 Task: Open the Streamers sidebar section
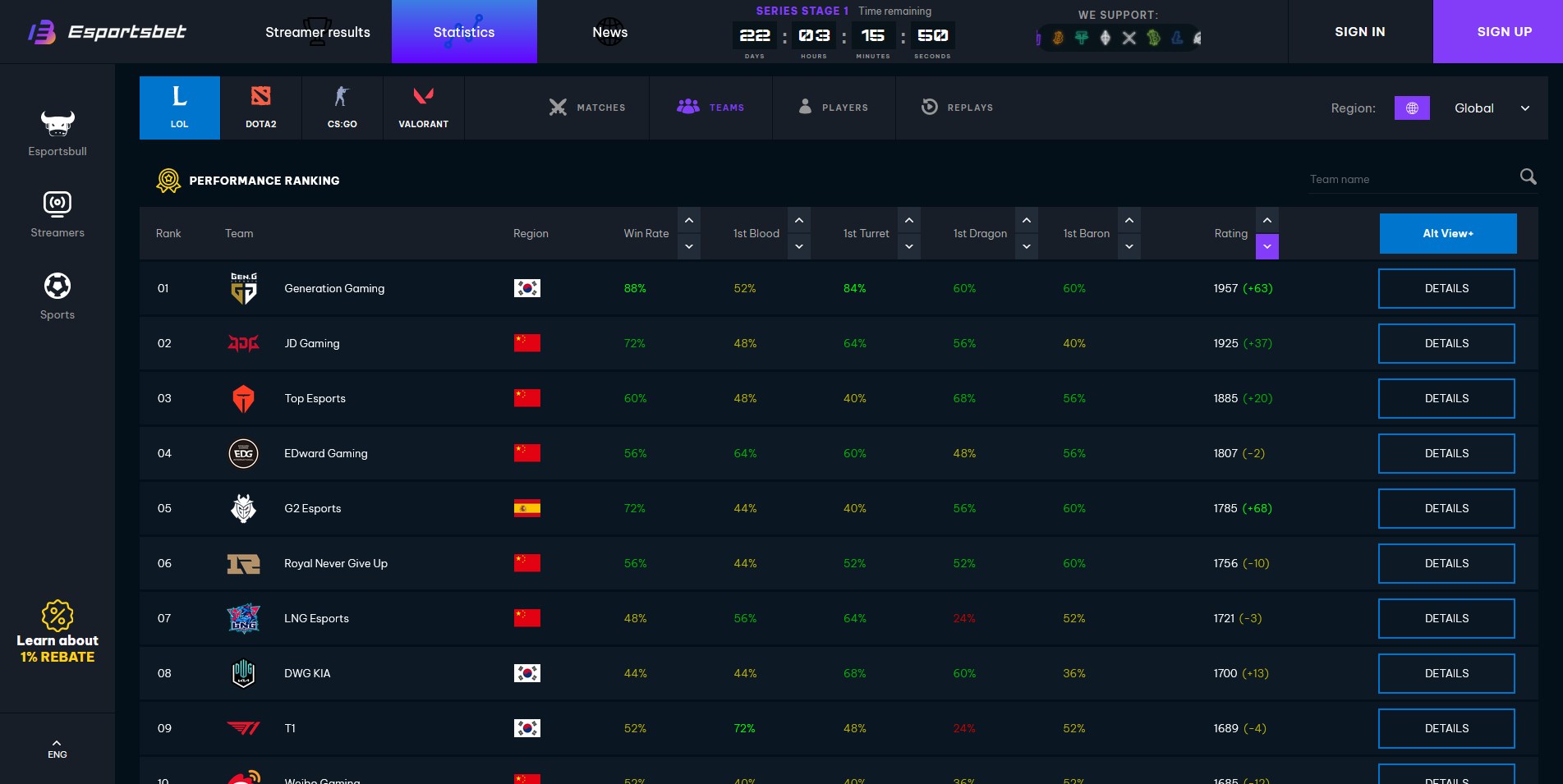[x=57, y=215]
